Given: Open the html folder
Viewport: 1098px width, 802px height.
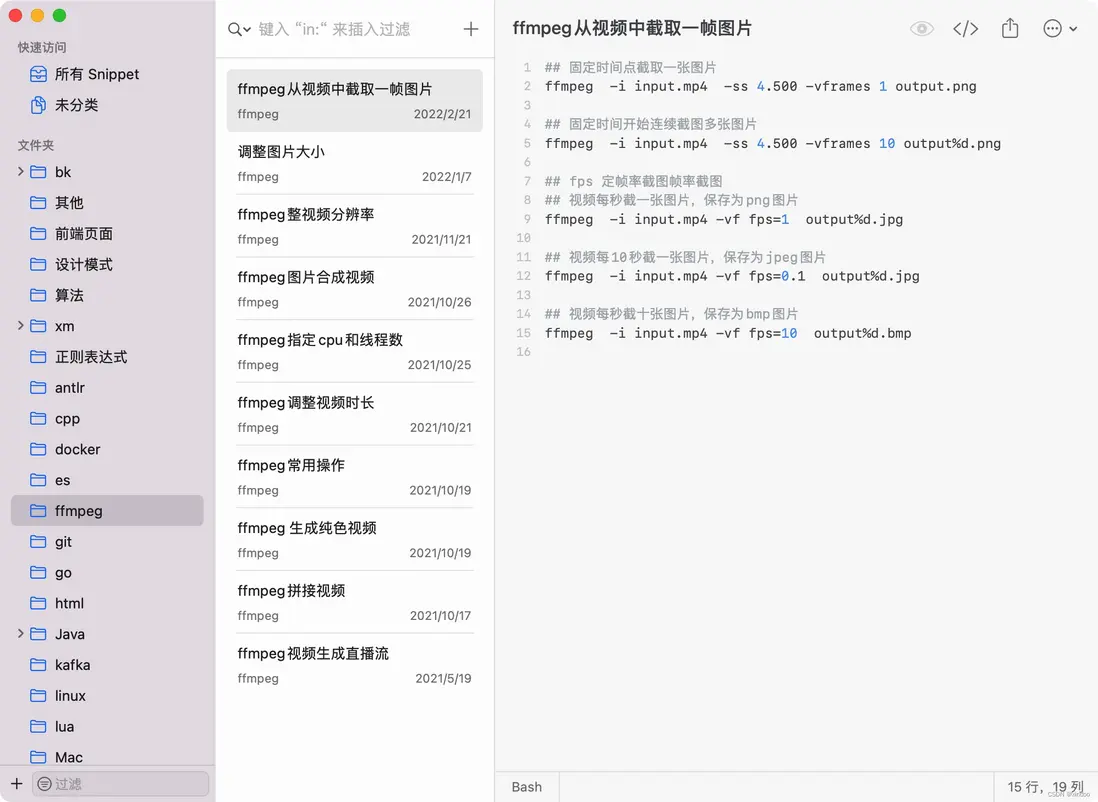Looking at the screenshot, I should (107, 603).
